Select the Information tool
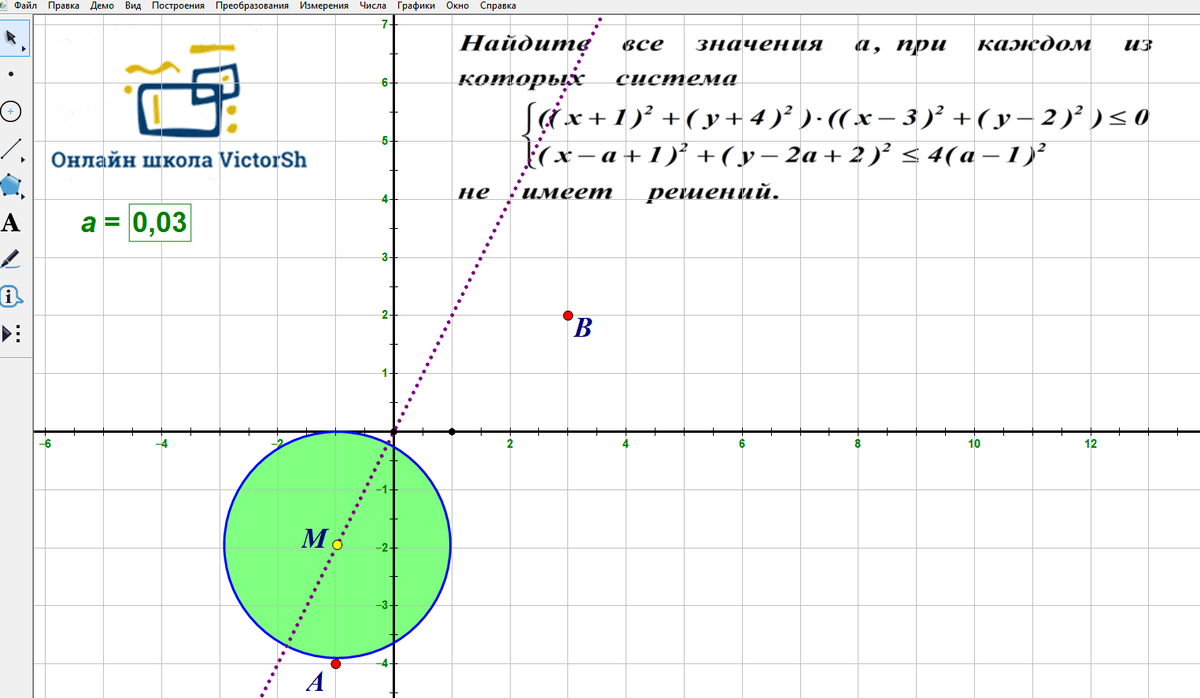1200x698 pixels. (x=12, y=297)
